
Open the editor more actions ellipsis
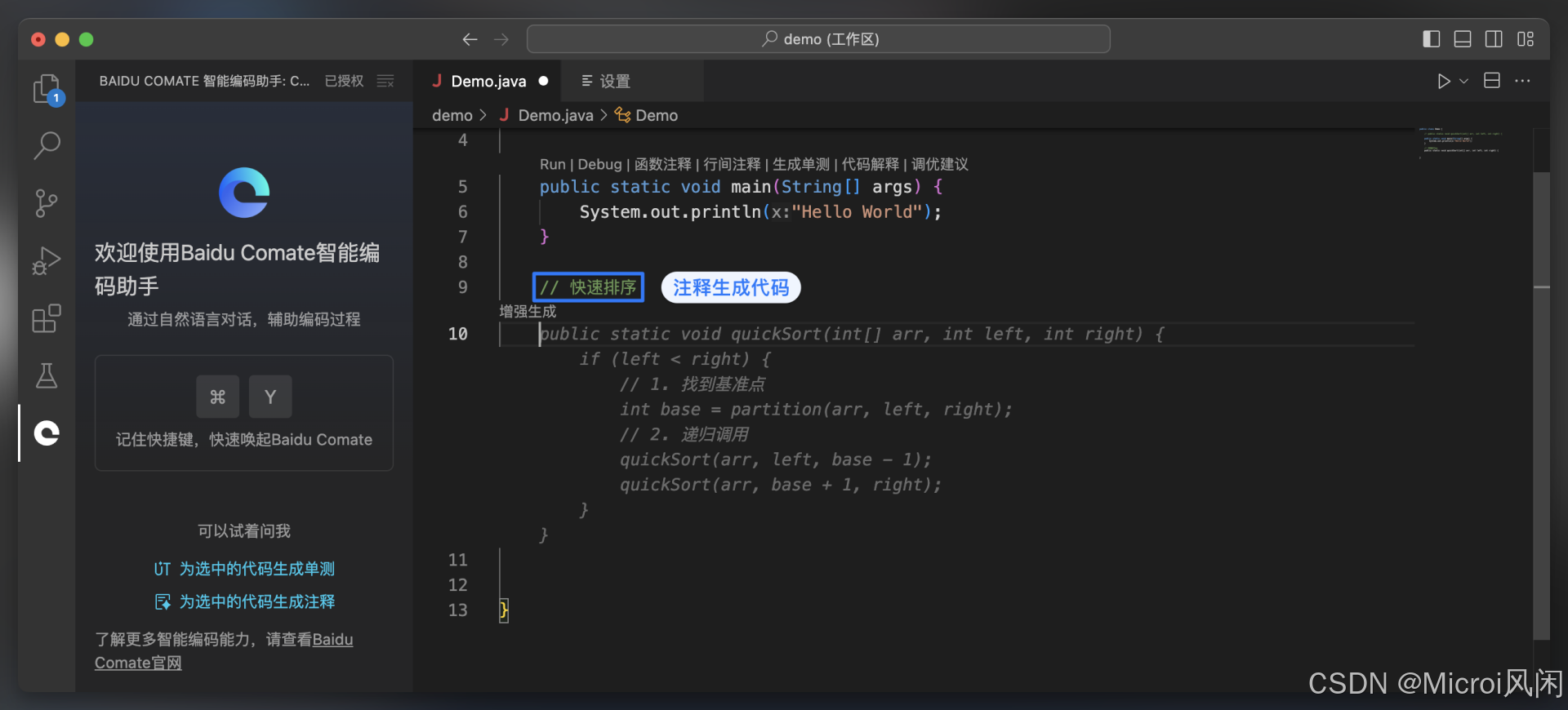pos(1522,81)
